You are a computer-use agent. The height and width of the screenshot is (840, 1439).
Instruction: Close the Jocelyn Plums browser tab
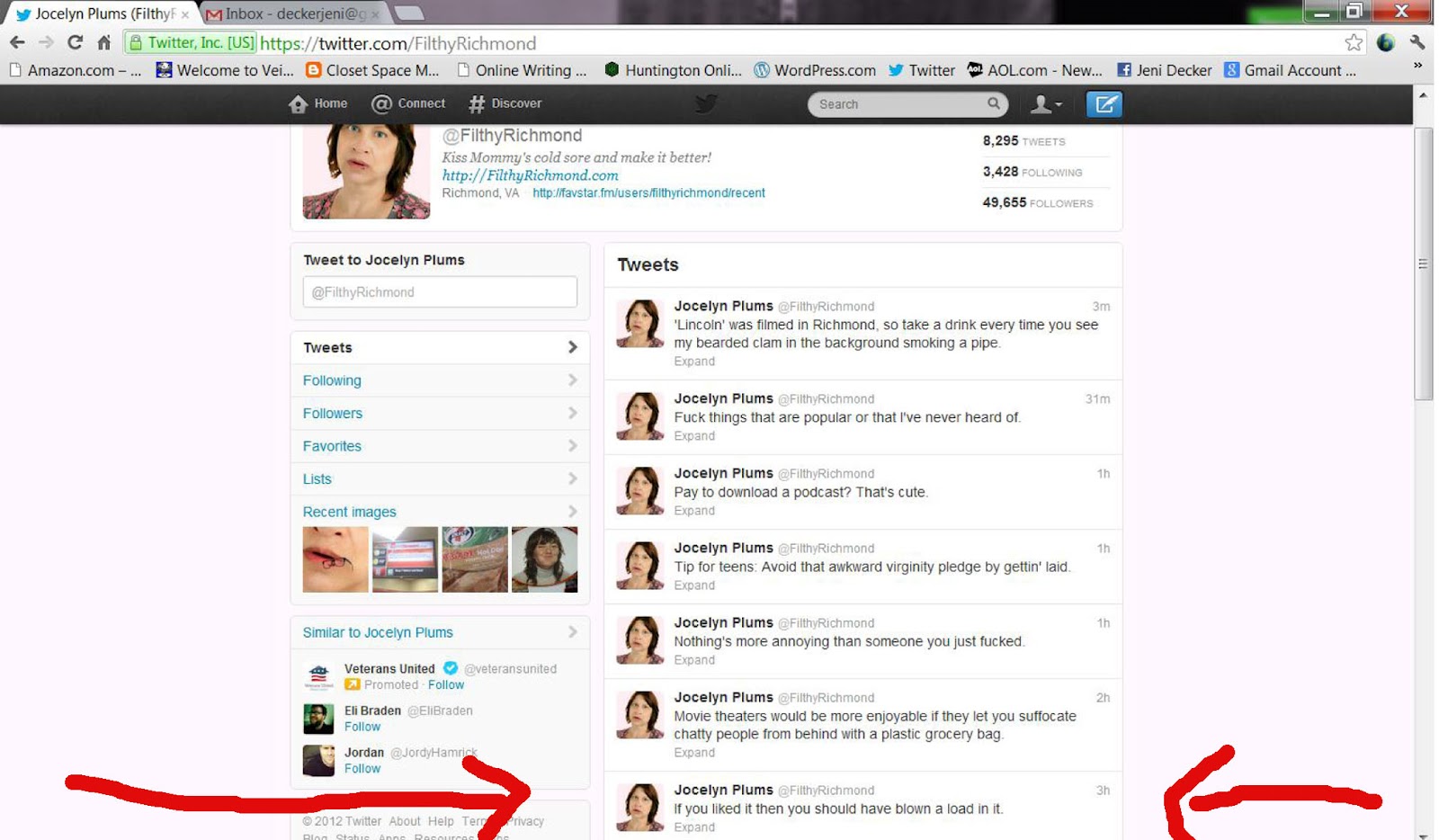(185, 14)
